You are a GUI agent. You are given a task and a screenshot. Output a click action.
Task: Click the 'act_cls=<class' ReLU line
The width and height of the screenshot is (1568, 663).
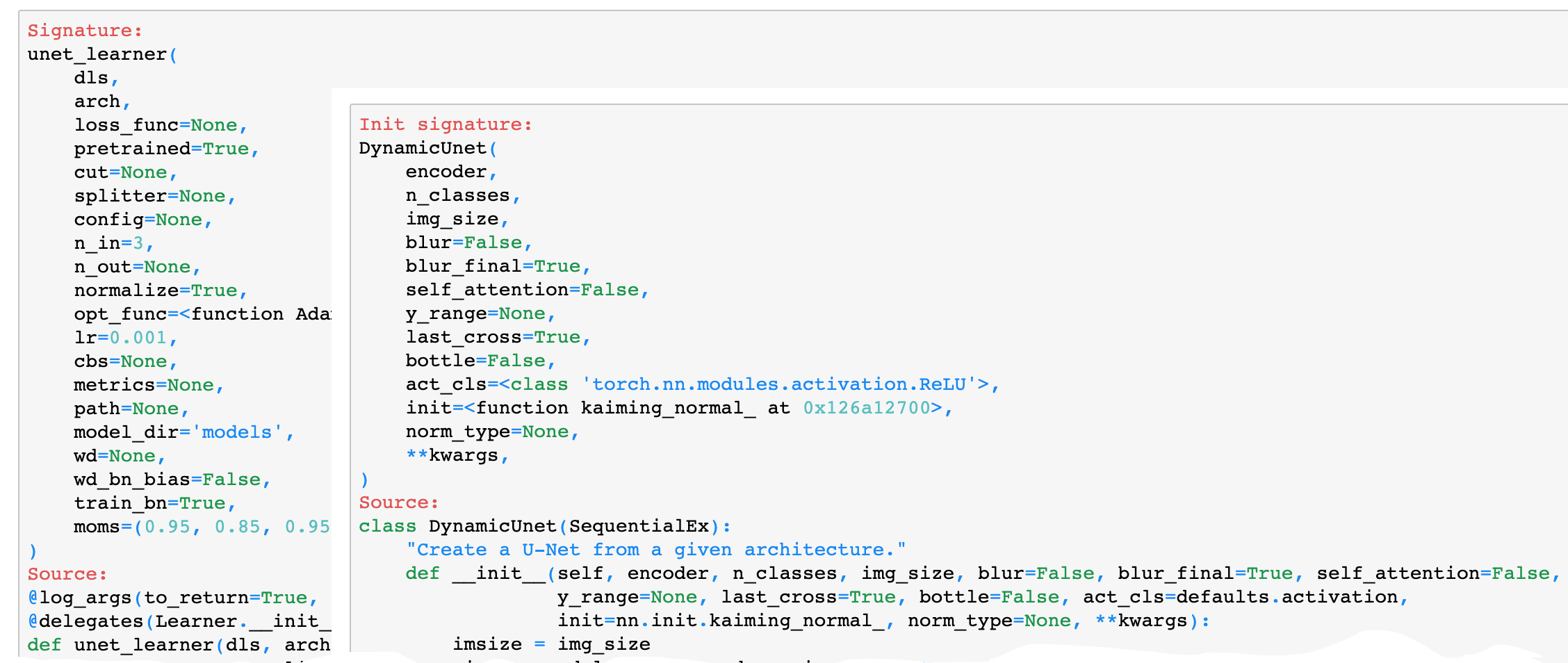pos(703,384)
